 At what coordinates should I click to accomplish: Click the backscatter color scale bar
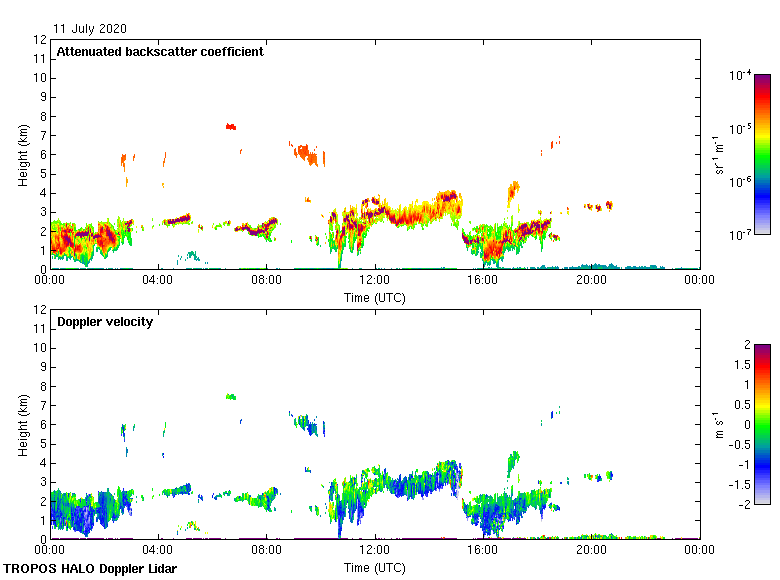click(762, 155)
